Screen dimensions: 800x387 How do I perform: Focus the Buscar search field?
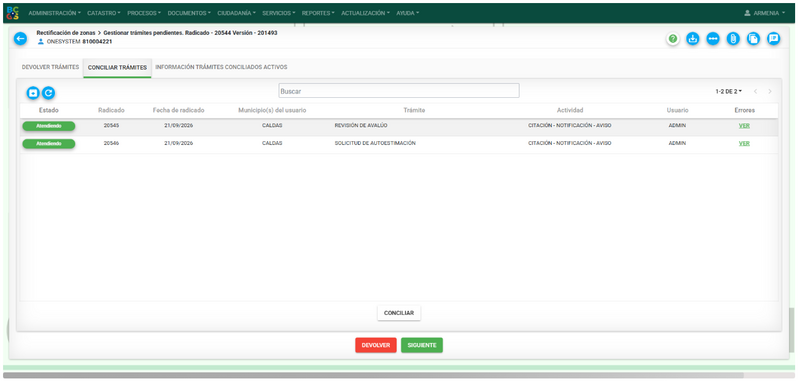coord(399,91)
